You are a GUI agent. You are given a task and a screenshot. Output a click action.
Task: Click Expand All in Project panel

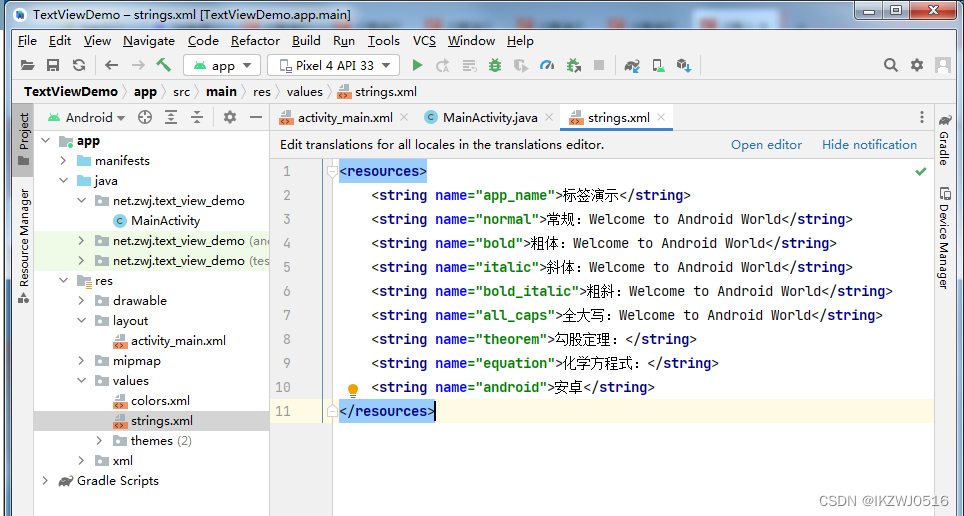click(171, 117)
